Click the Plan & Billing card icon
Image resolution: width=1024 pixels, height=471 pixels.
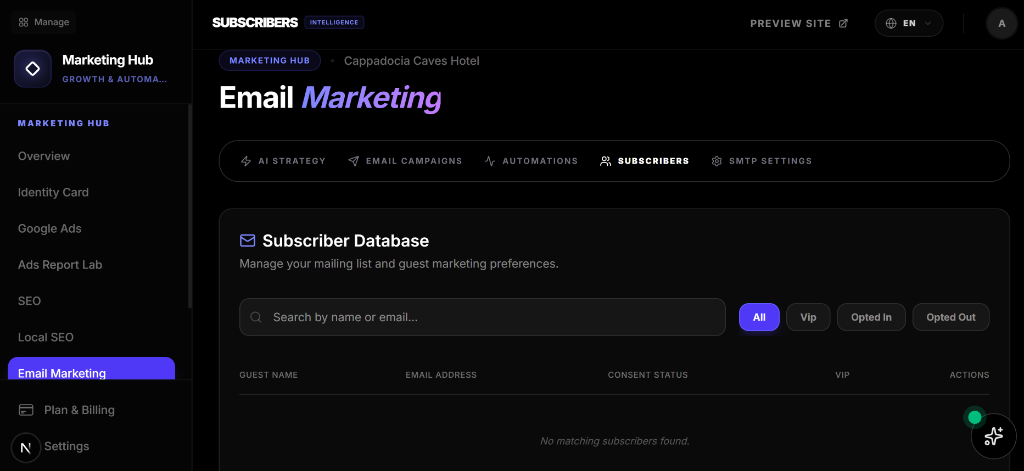[27, 410]
